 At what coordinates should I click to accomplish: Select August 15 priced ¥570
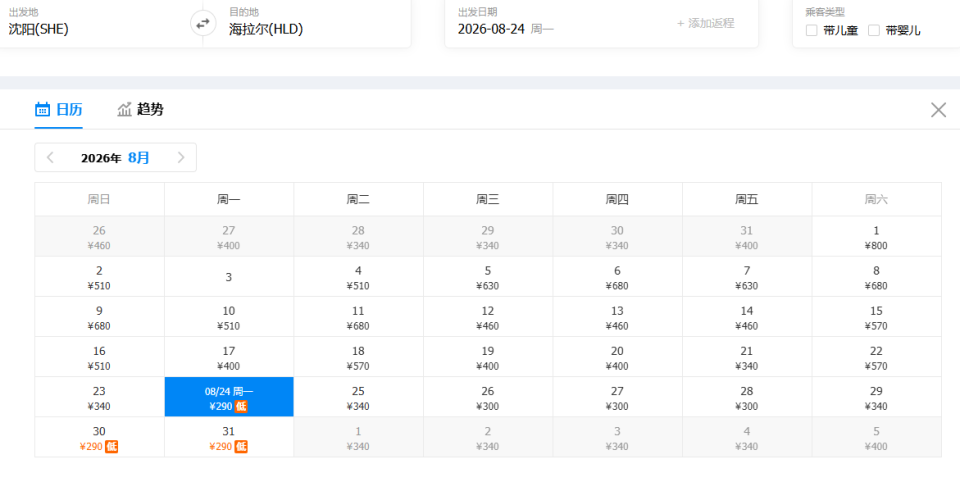click(x=877, y=317)
